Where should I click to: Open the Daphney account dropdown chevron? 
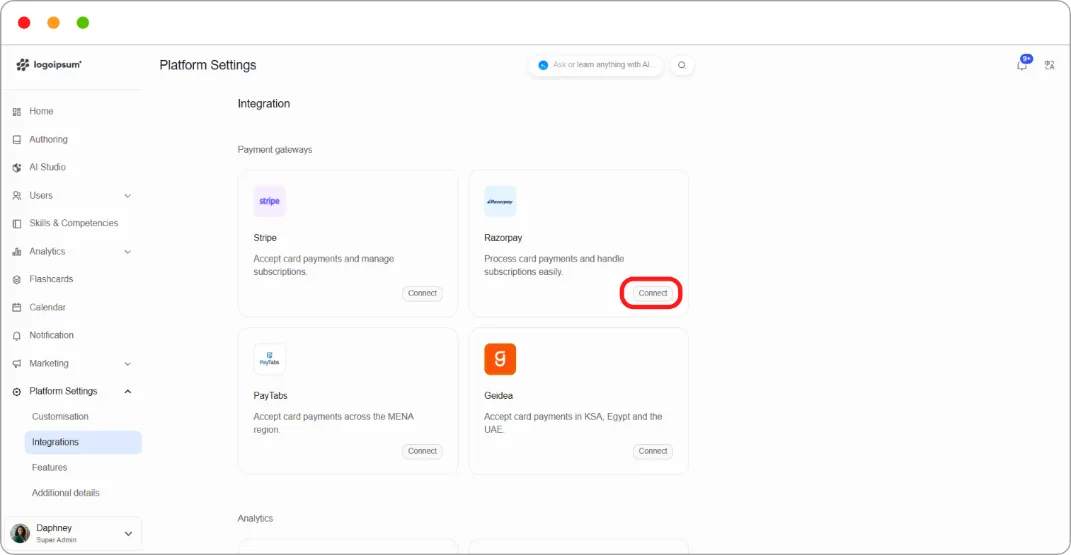coord(128,534)
